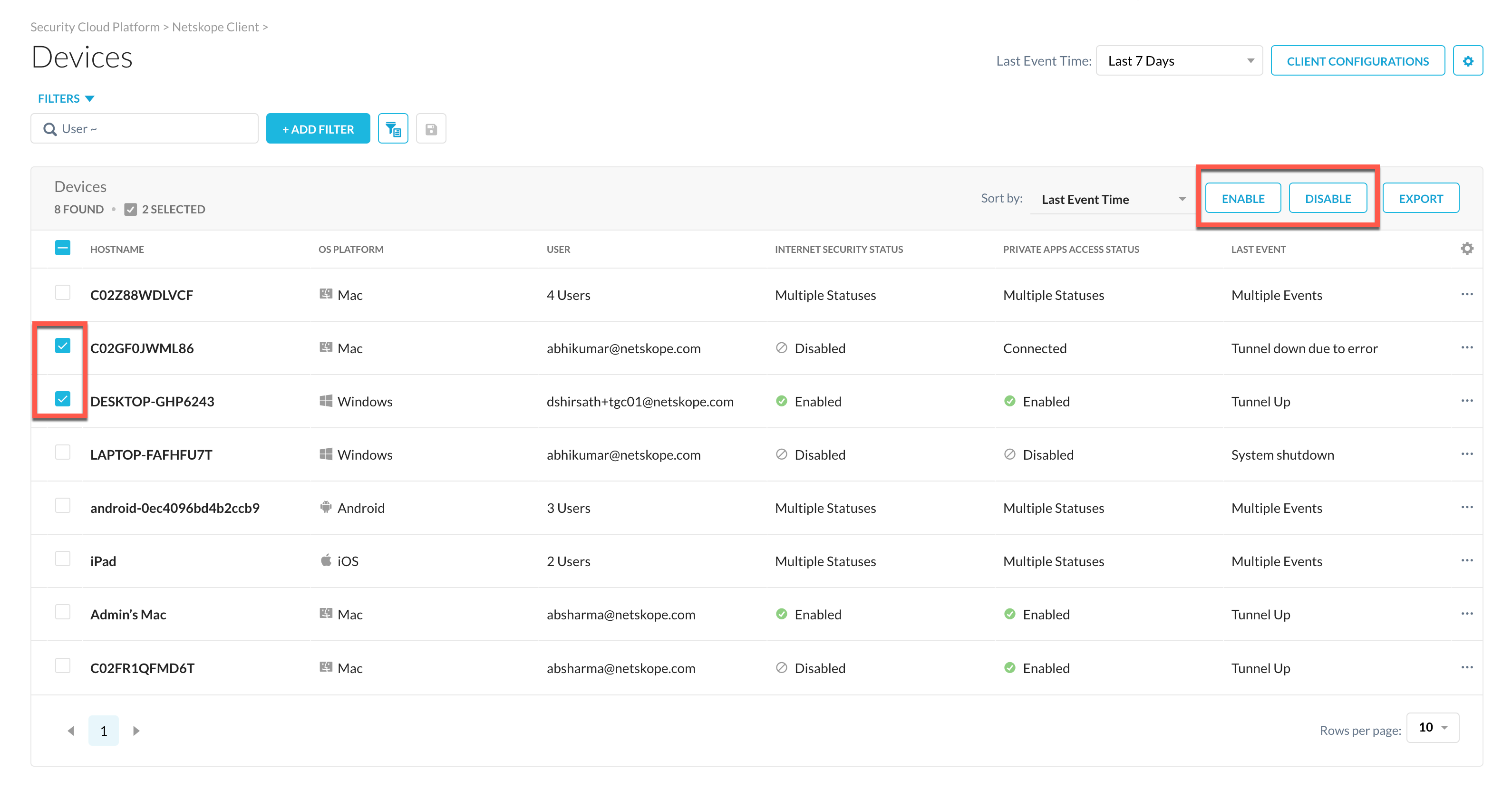Image resolution: width=1512 pixels, height=790 pixels.
Task: Click the Disabled status icon for C02FR1QFMD6T internet security
Action: (x=781, y=667)
